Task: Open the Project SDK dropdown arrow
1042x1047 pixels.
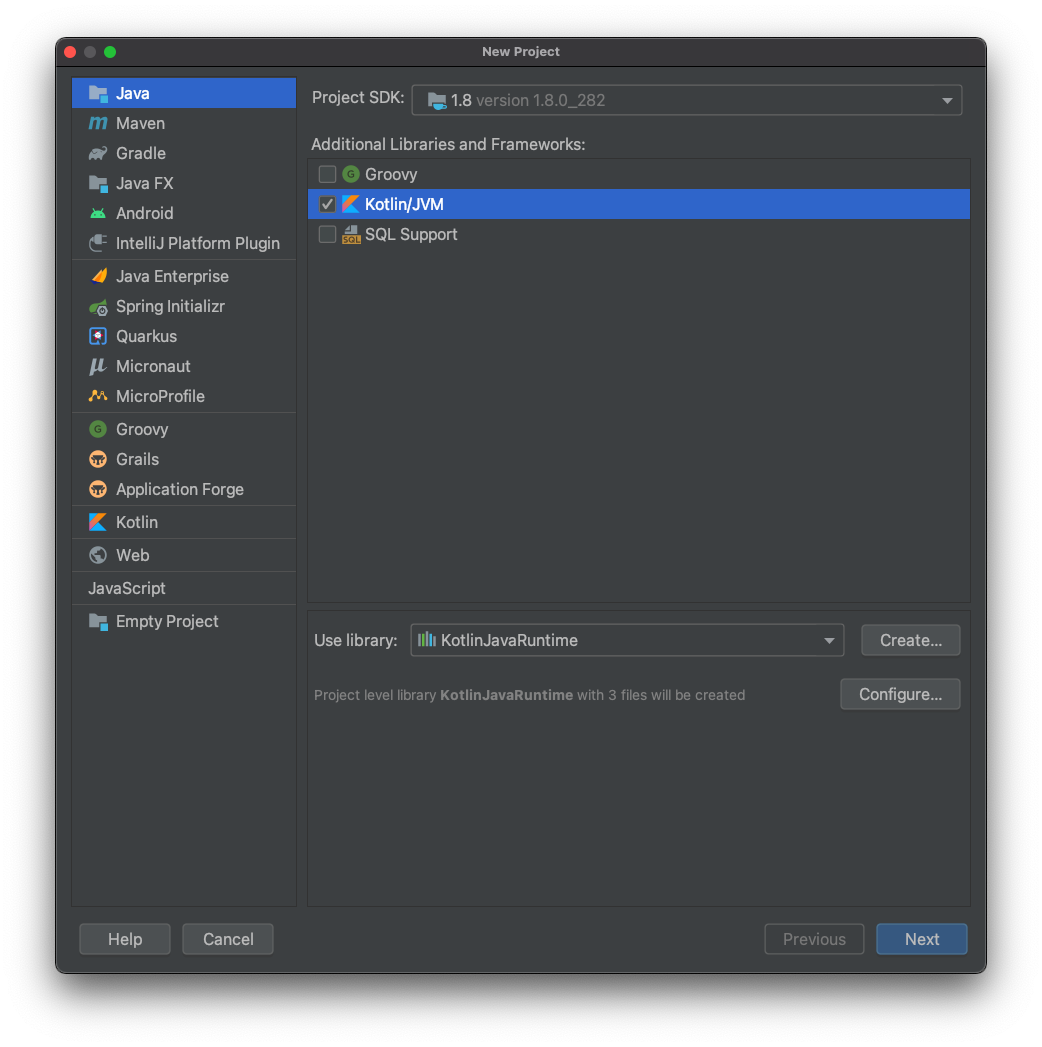Action: tap(947, 101)
